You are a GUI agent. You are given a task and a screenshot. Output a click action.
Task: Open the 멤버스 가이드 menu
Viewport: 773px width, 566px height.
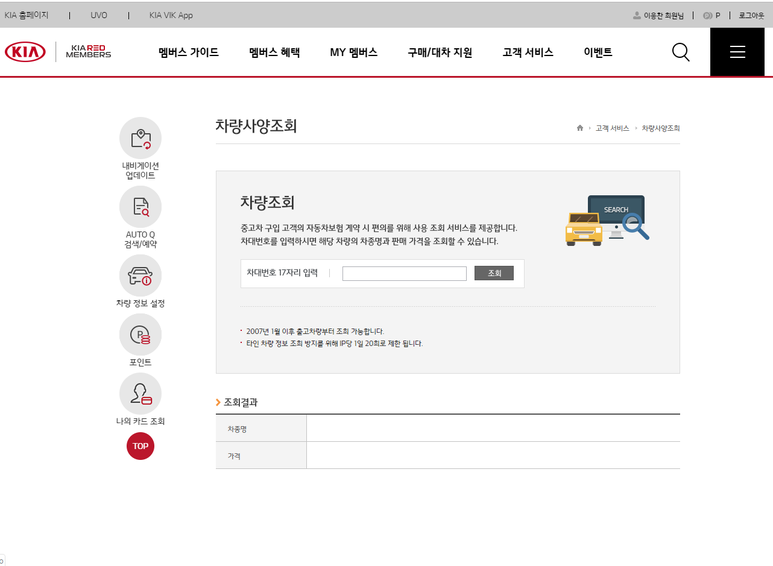188,52
